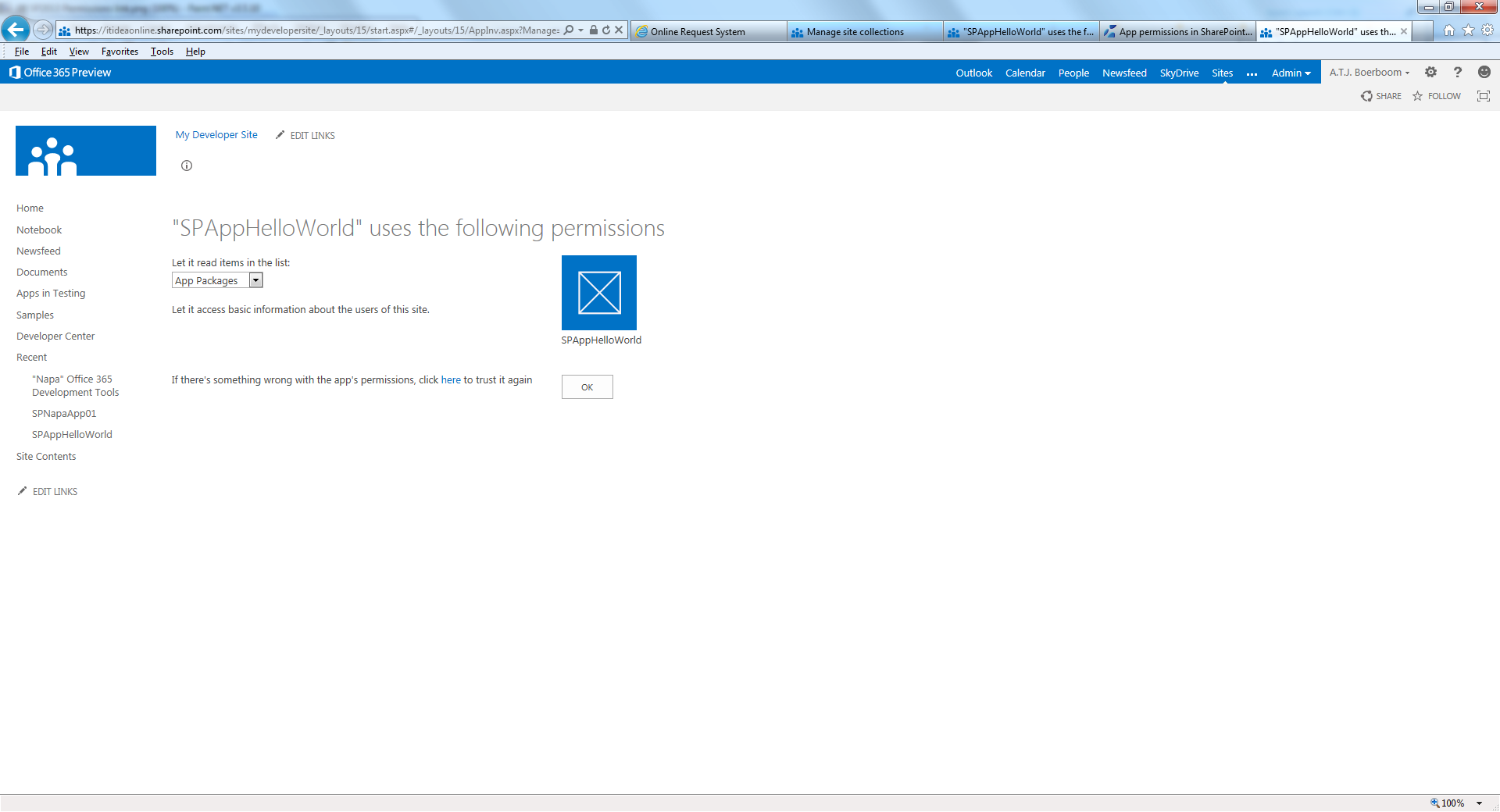The width and height of the screenshot is (1500, 812).
Task: Click the smiley feedback icon
Action: [x=1484, y=72]
